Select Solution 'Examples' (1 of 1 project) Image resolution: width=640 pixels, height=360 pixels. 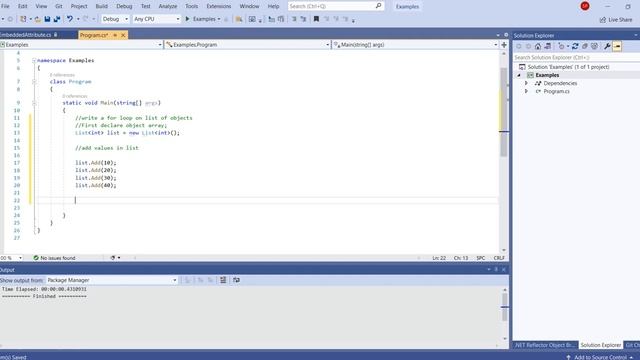[568, 67]
